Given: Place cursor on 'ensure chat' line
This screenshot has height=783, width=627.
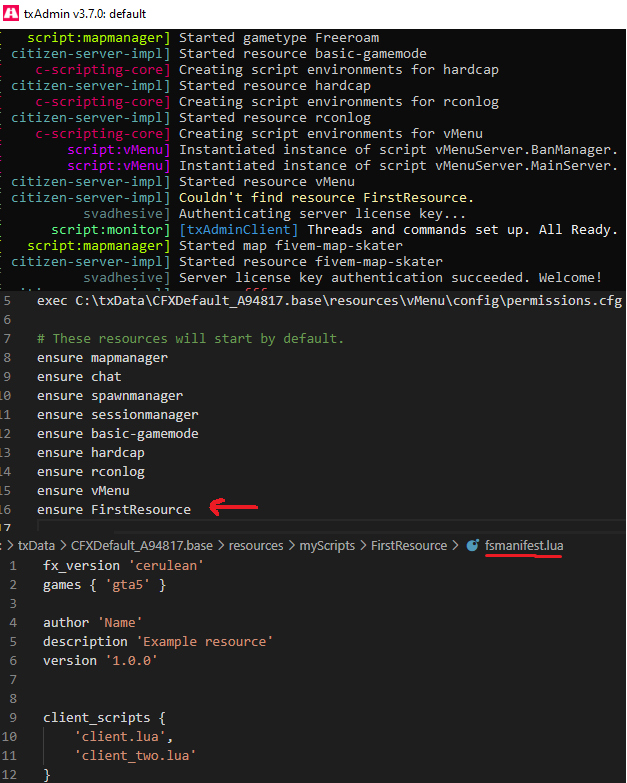Looking at the screenshot, I should pyautogui.click(x=79, y=377).
